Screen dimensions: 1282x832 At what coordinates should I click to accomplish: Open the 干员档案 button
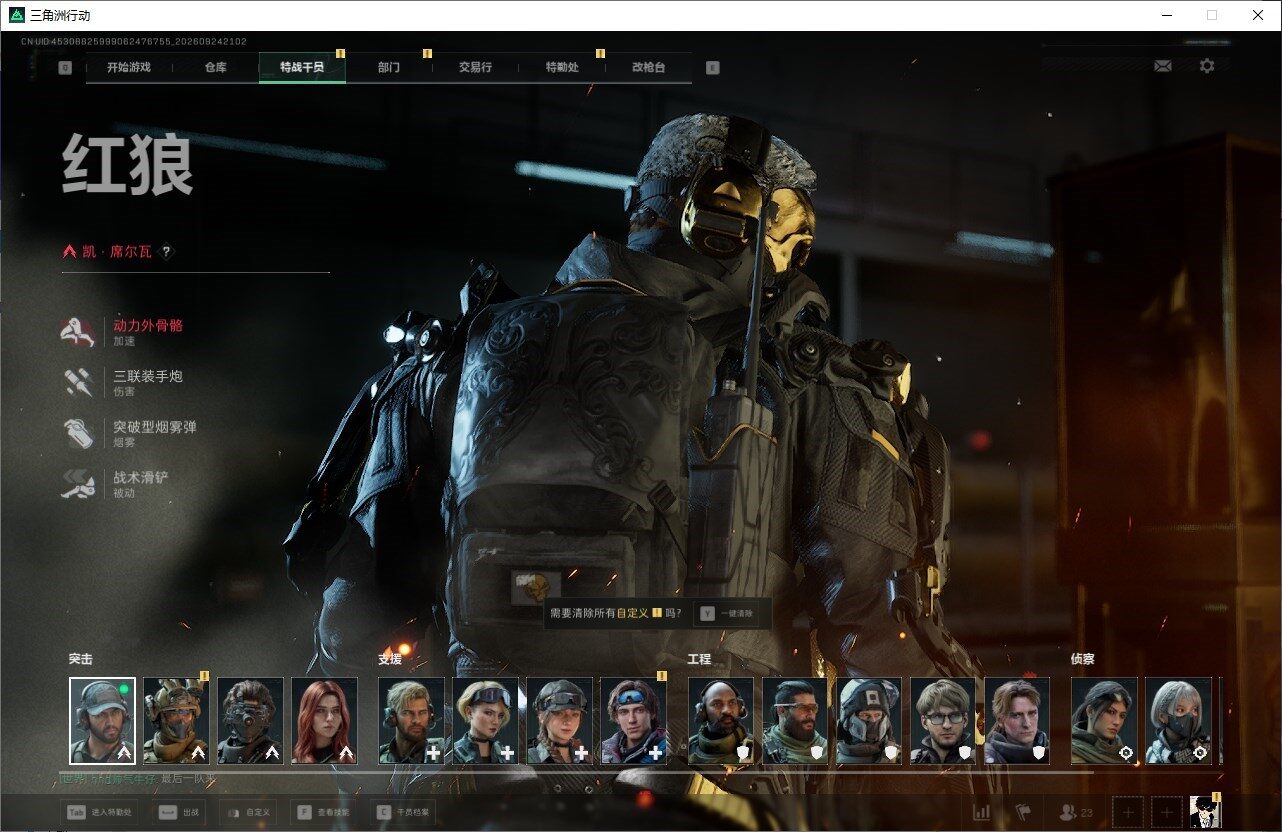(403, 812)
